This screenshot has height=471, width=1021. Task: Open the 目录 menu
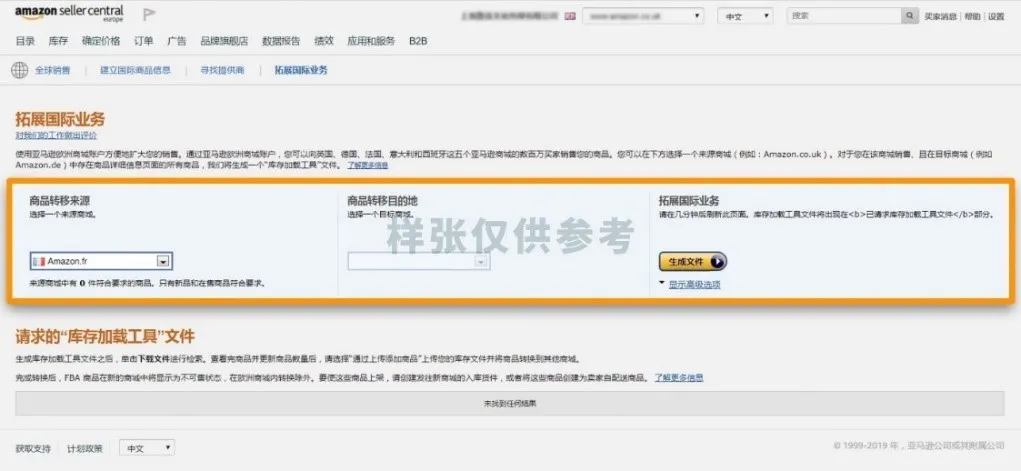tap(25, 41)
